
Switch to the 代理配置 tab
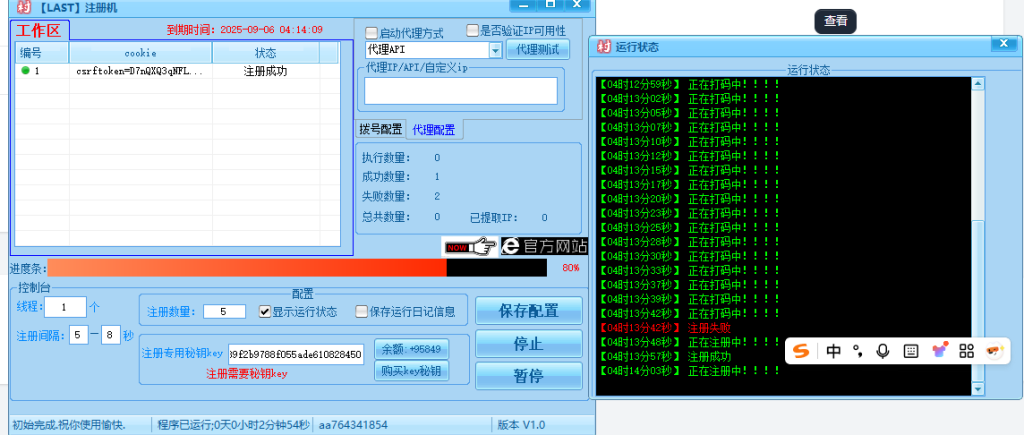click(x=433, y=130)
